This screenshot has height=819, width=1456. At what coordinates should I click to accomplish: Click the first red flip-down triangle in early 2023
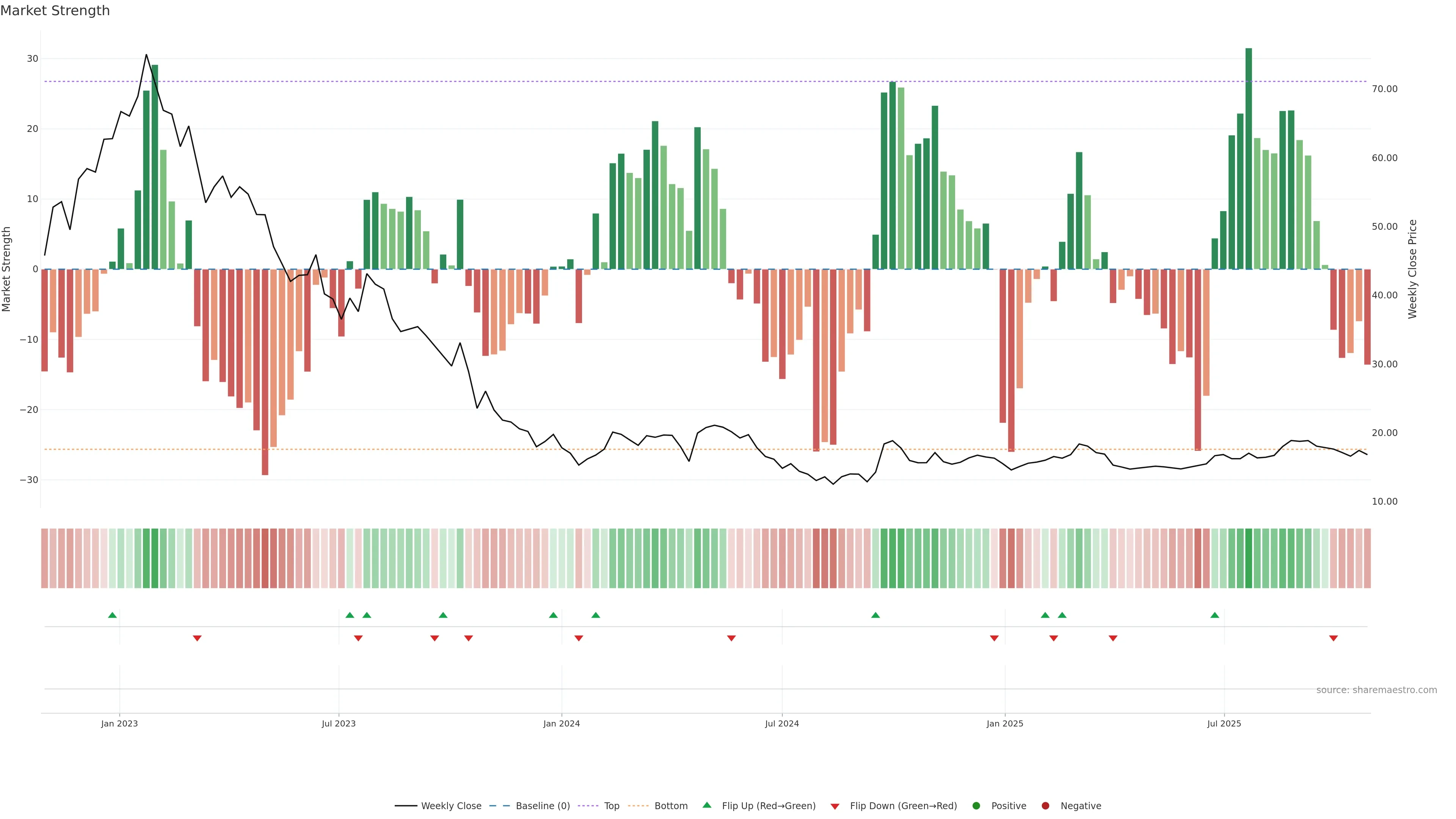click(x=197, y=638)
